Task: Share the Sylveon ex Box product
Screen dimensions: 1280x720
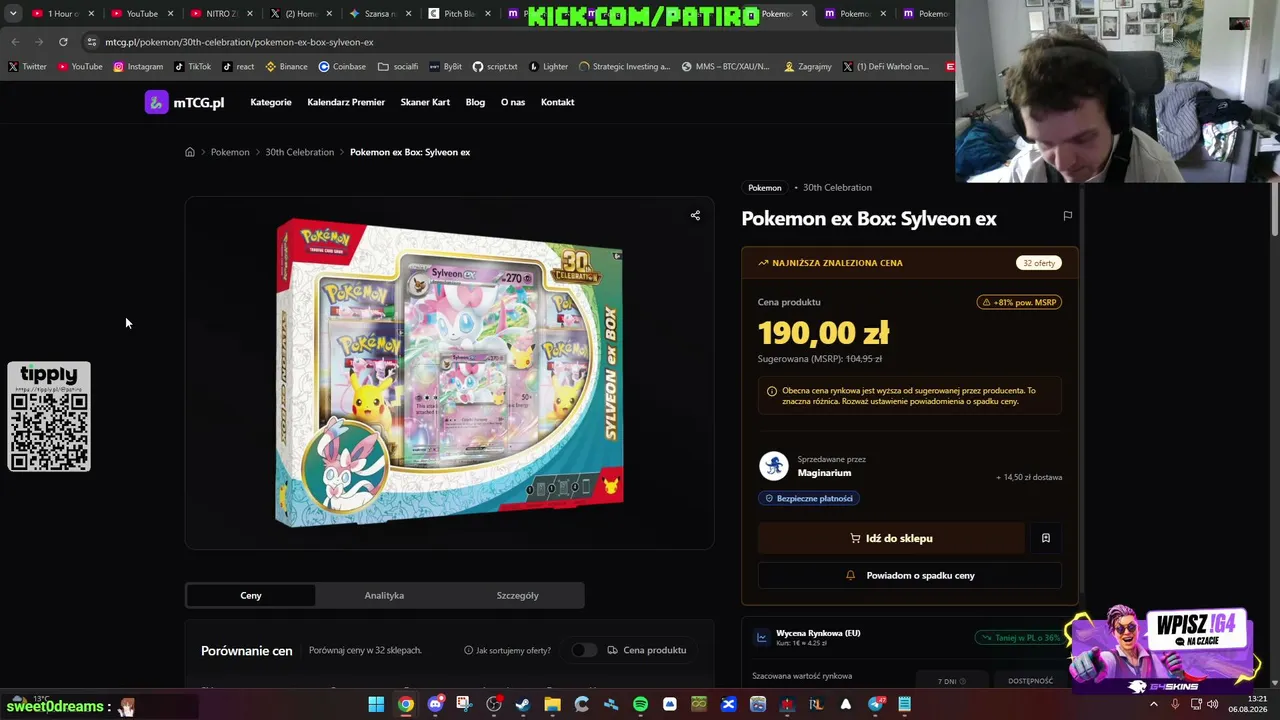Action: [x=695, y=215]
